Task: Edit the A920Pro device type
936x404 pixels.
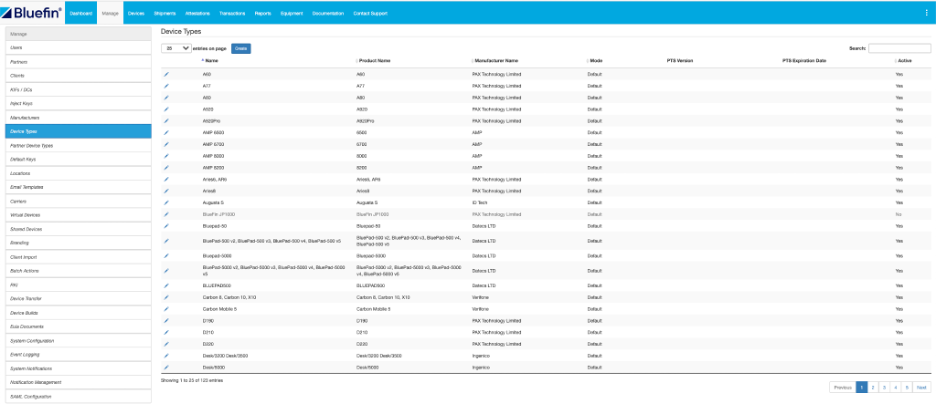Action: click(x=167, y=121)
